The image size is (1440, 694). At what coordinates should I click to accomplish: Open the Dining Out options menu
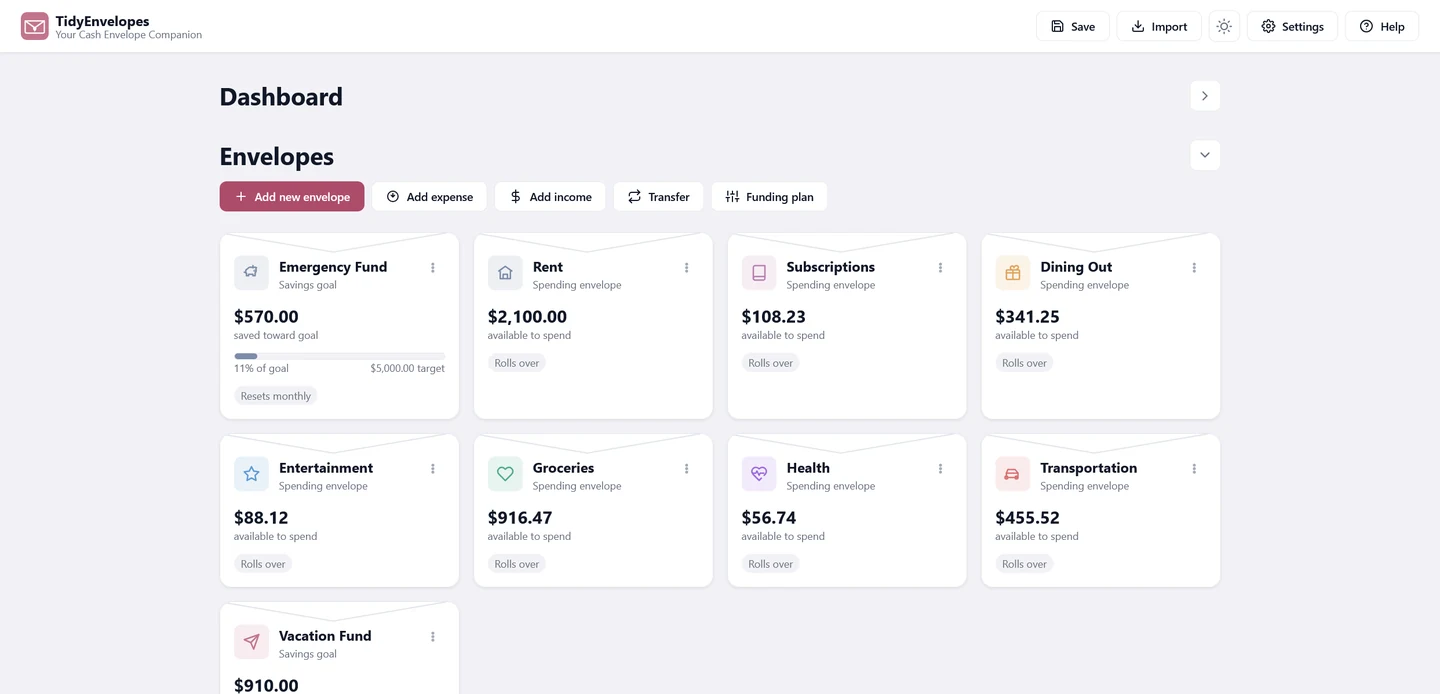point(1195,268)
